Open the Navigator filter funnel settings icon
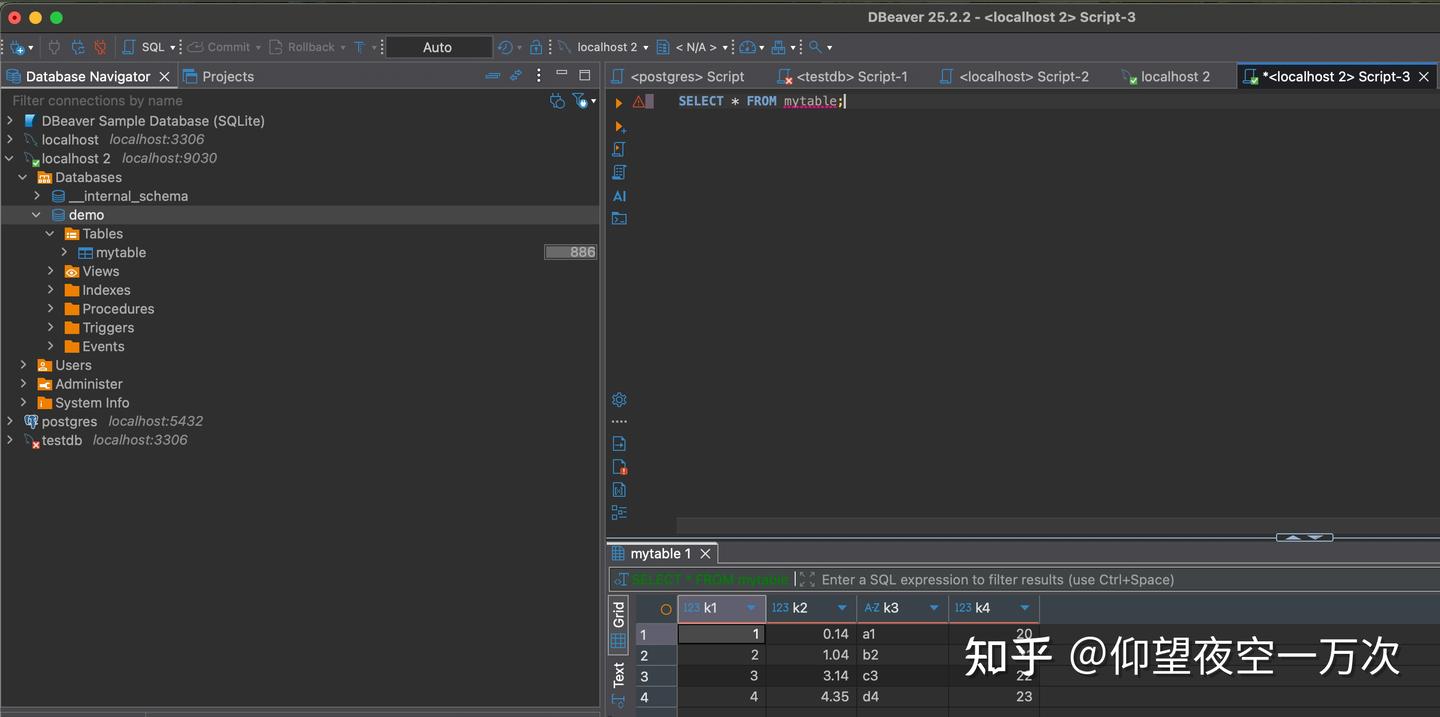Screen dimensions: 1440x717 coord(580,100)
